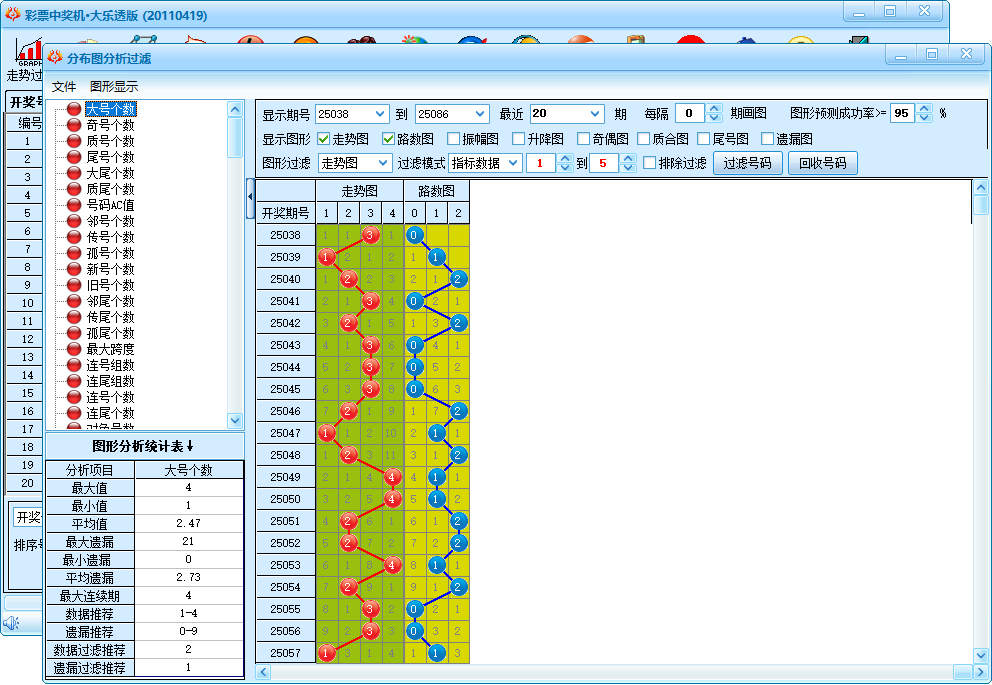This screenshot has width=992, height=685.
Task: Expand the 最近 20 periods dropdown
Action: coord(596,114)
